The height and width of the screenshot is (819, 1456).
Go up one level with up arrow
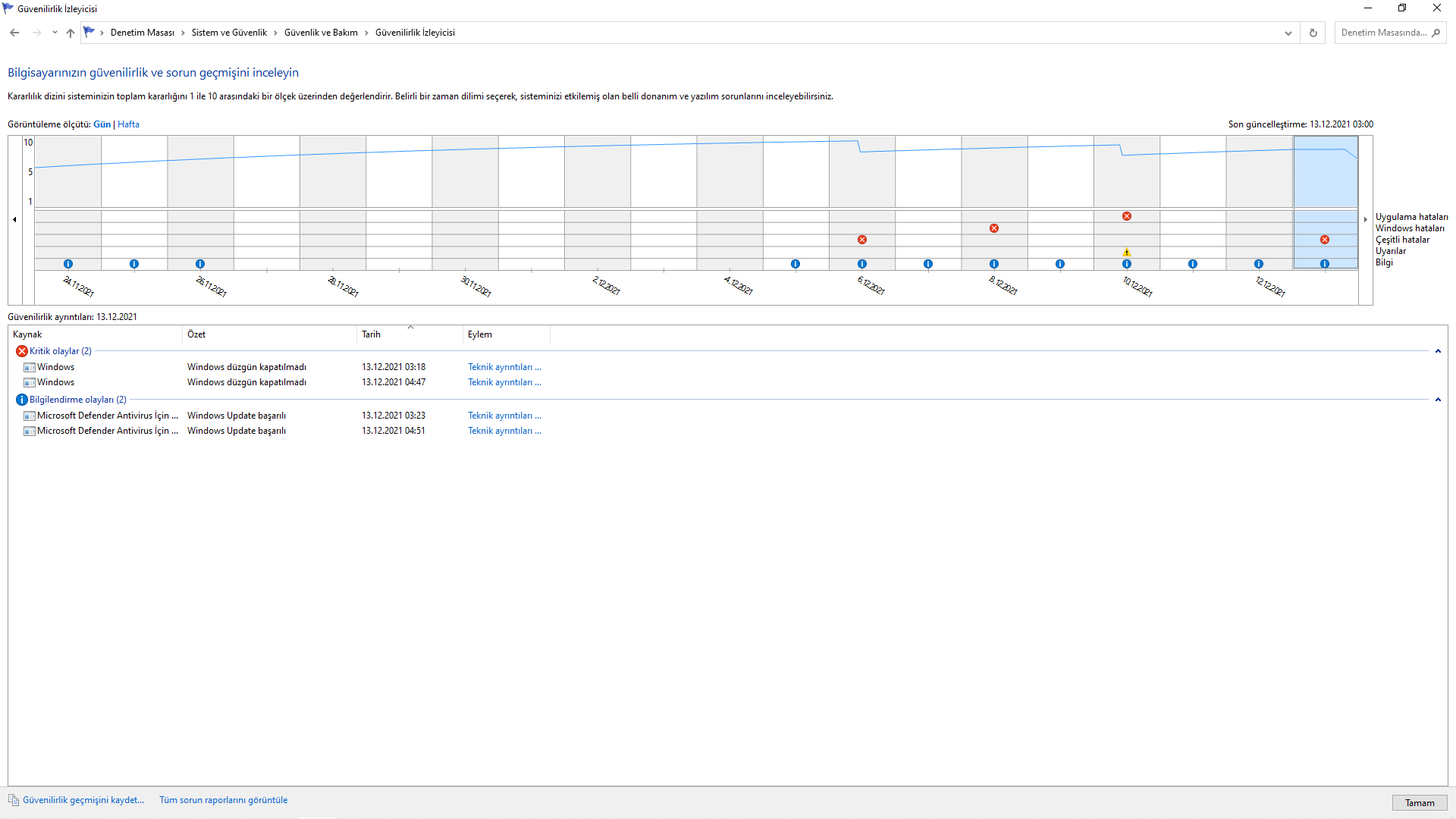click(x=71, y=33)
